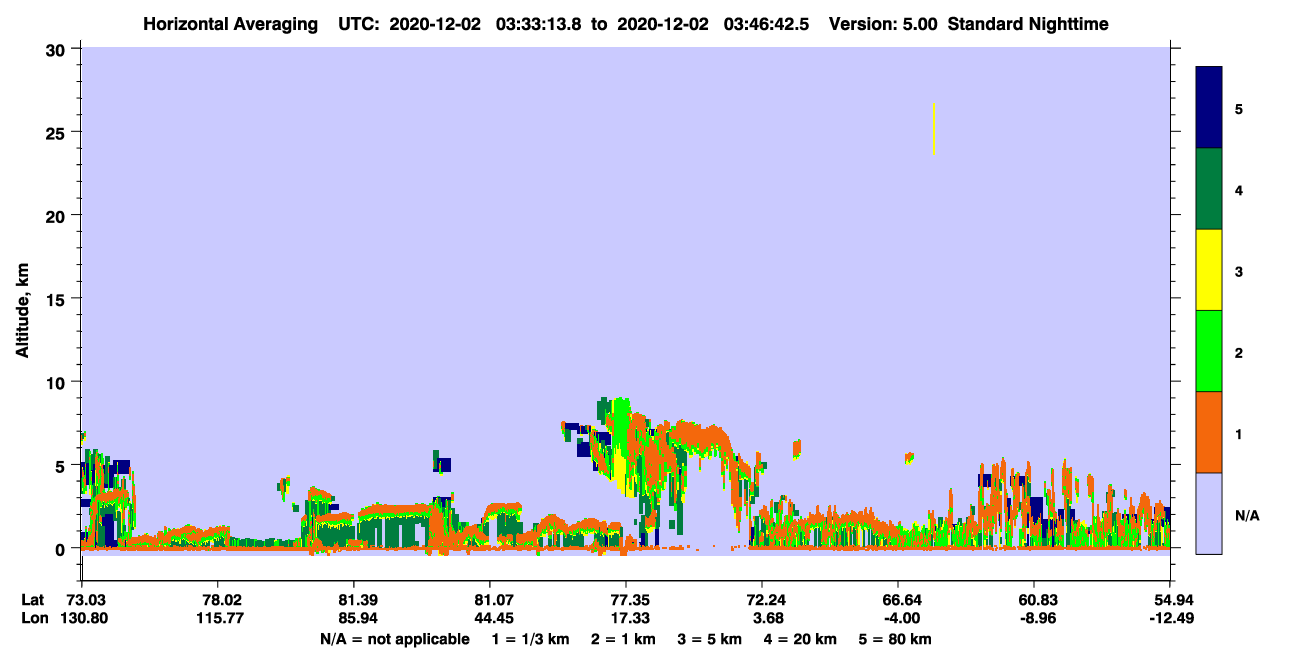Click the colorbar label 5

point(1239,109)
